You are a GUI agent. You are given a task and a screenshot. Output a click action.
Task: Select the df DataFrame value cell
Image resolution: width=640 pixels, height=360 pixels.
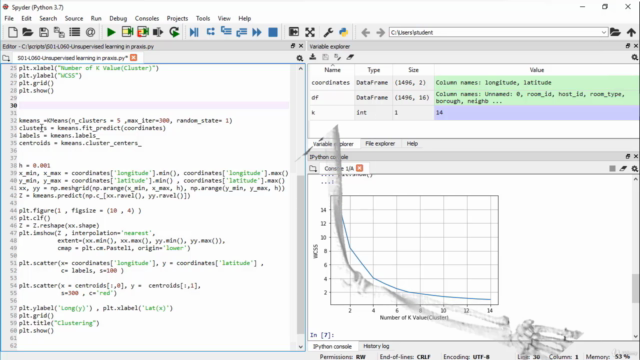[x=537, y=98]
